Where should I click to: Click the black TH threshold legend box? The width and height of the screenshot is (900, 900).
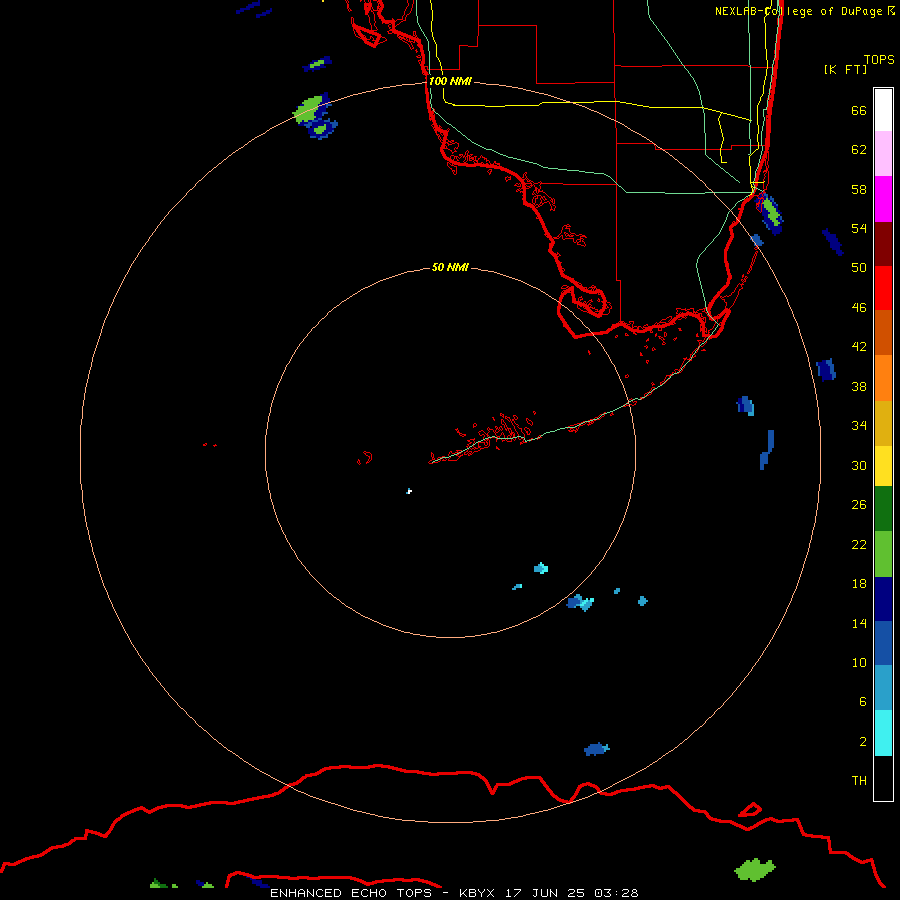click(x=883, y=778)
